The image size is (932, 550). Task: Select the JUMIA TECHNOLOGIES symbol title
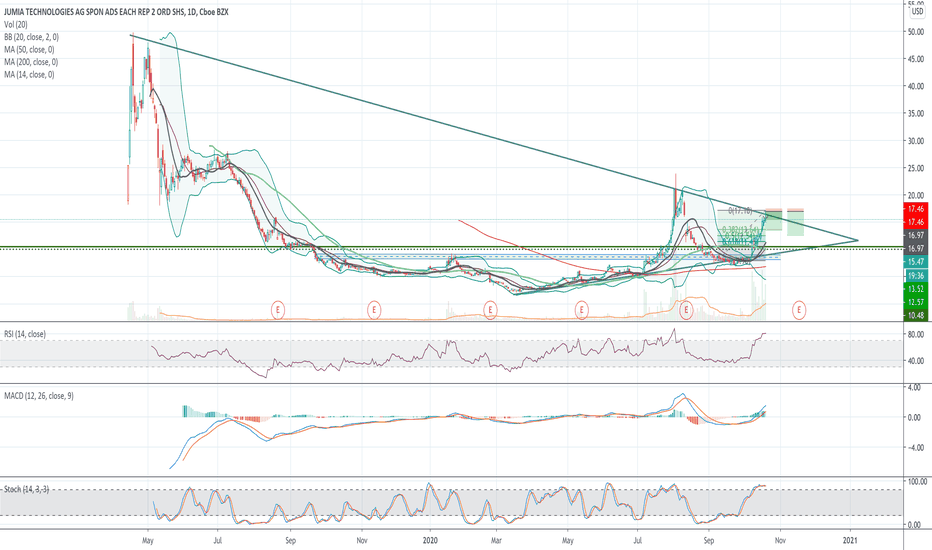116,12
